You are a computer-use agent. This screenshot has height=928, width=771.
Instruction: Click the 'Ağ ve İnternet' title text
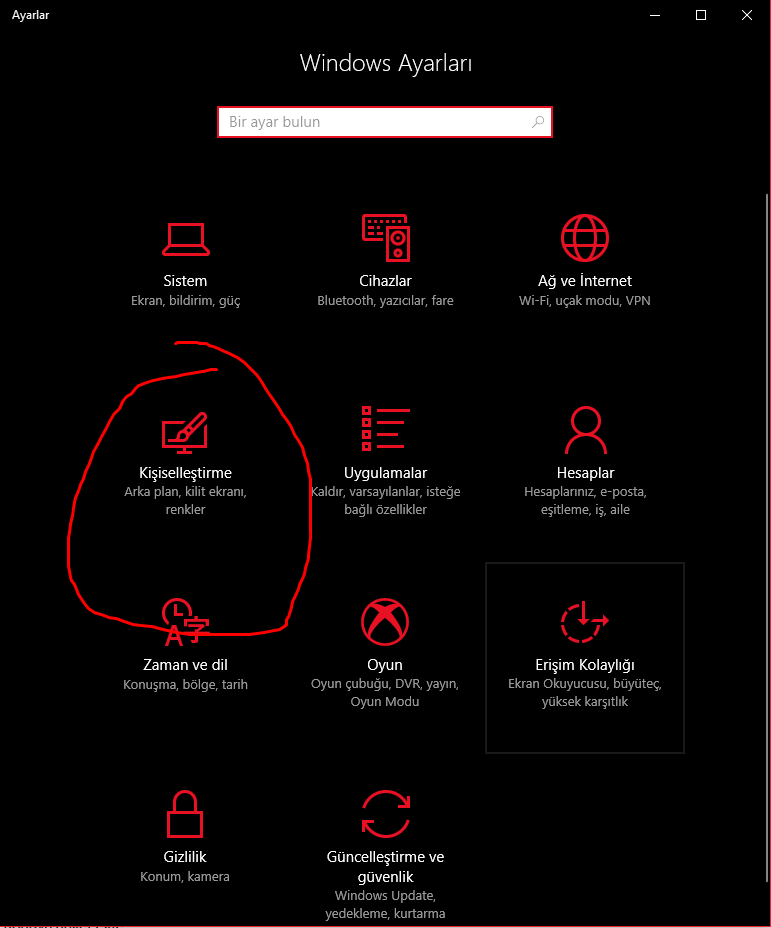click(585, 281)
